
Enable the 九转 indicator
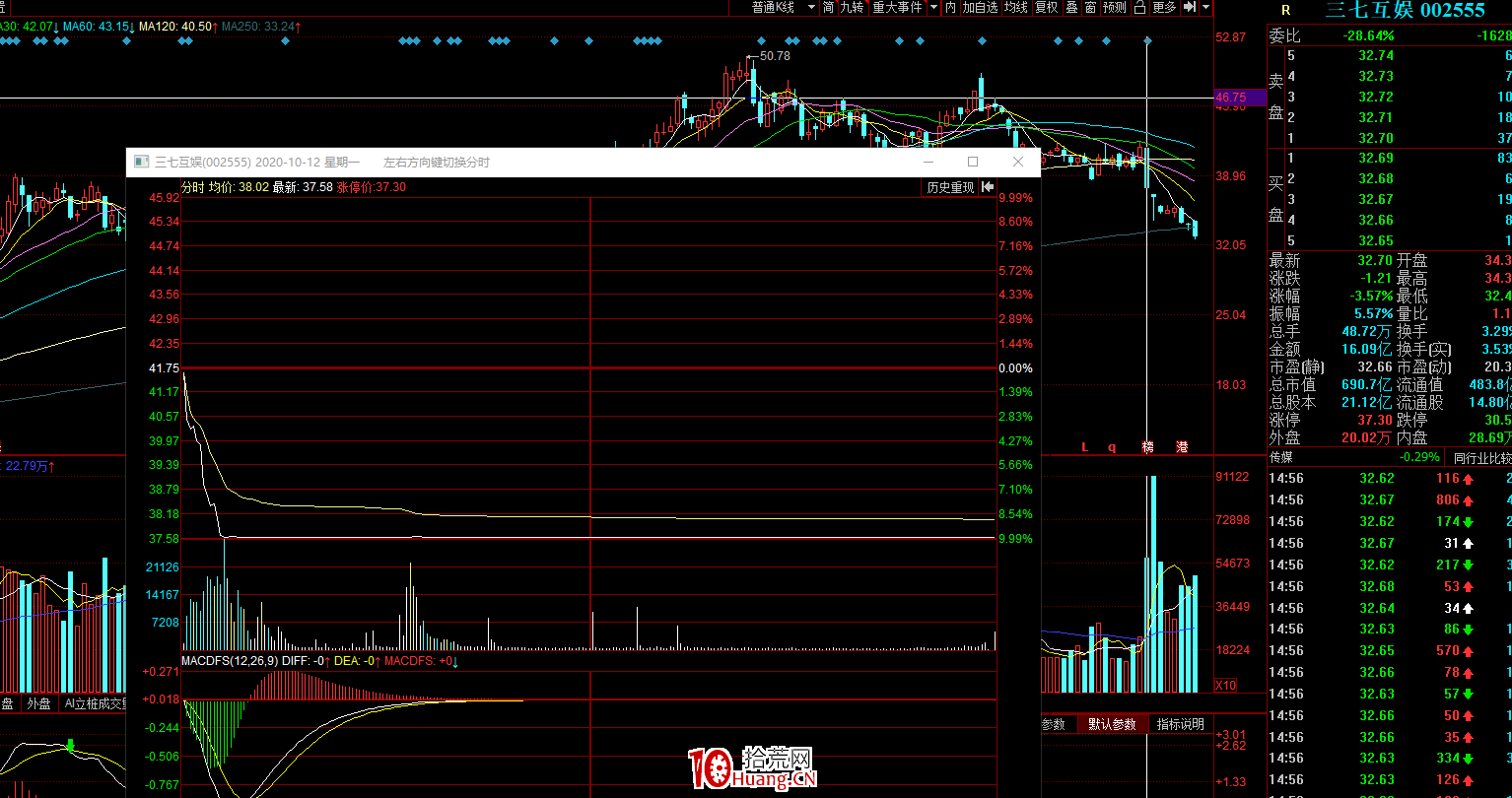point(852,7)
